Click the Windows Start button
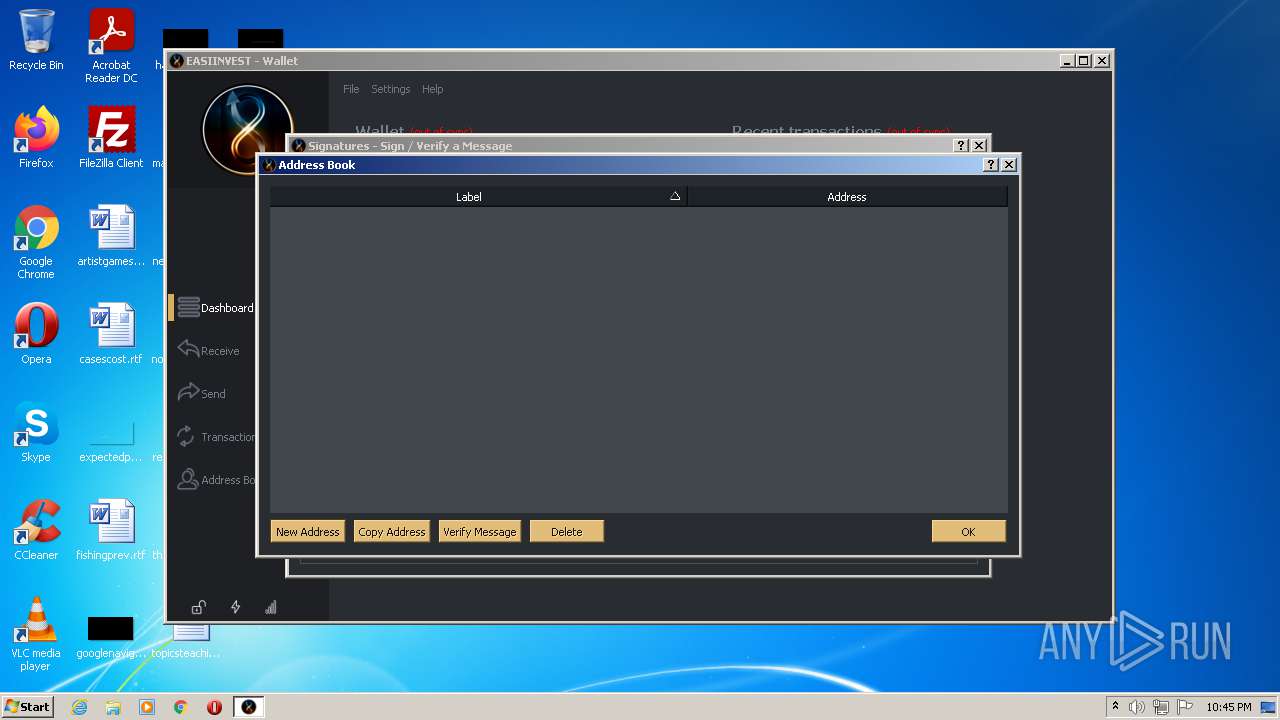Viewport: 1280px width, 720px height. pyautogui.click(x=27, y=706)
